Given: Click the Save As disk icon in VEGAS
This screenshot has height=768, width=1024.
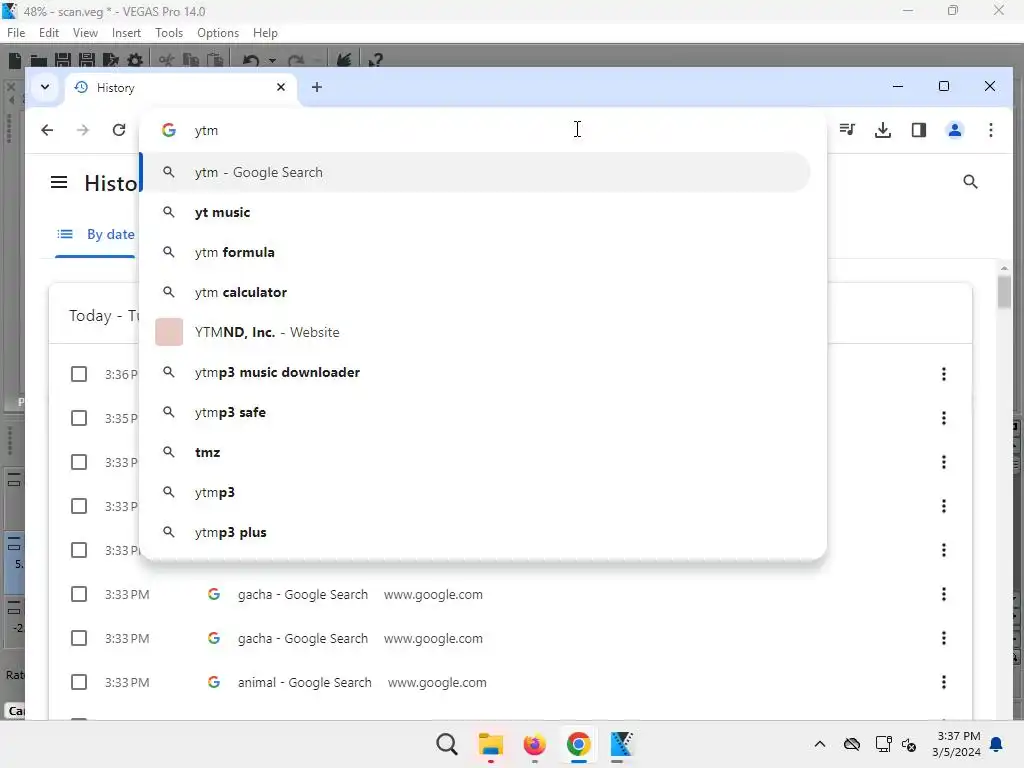Looking at the screenshot, I should coord(87,60).
